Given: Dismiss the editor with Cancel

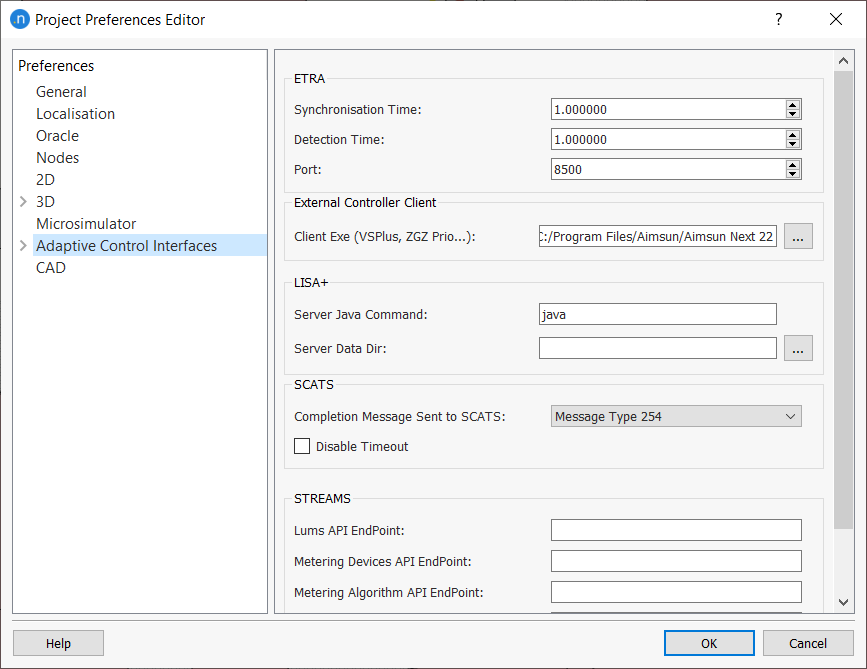Looking at the screenshot, I should pos(808,643).
